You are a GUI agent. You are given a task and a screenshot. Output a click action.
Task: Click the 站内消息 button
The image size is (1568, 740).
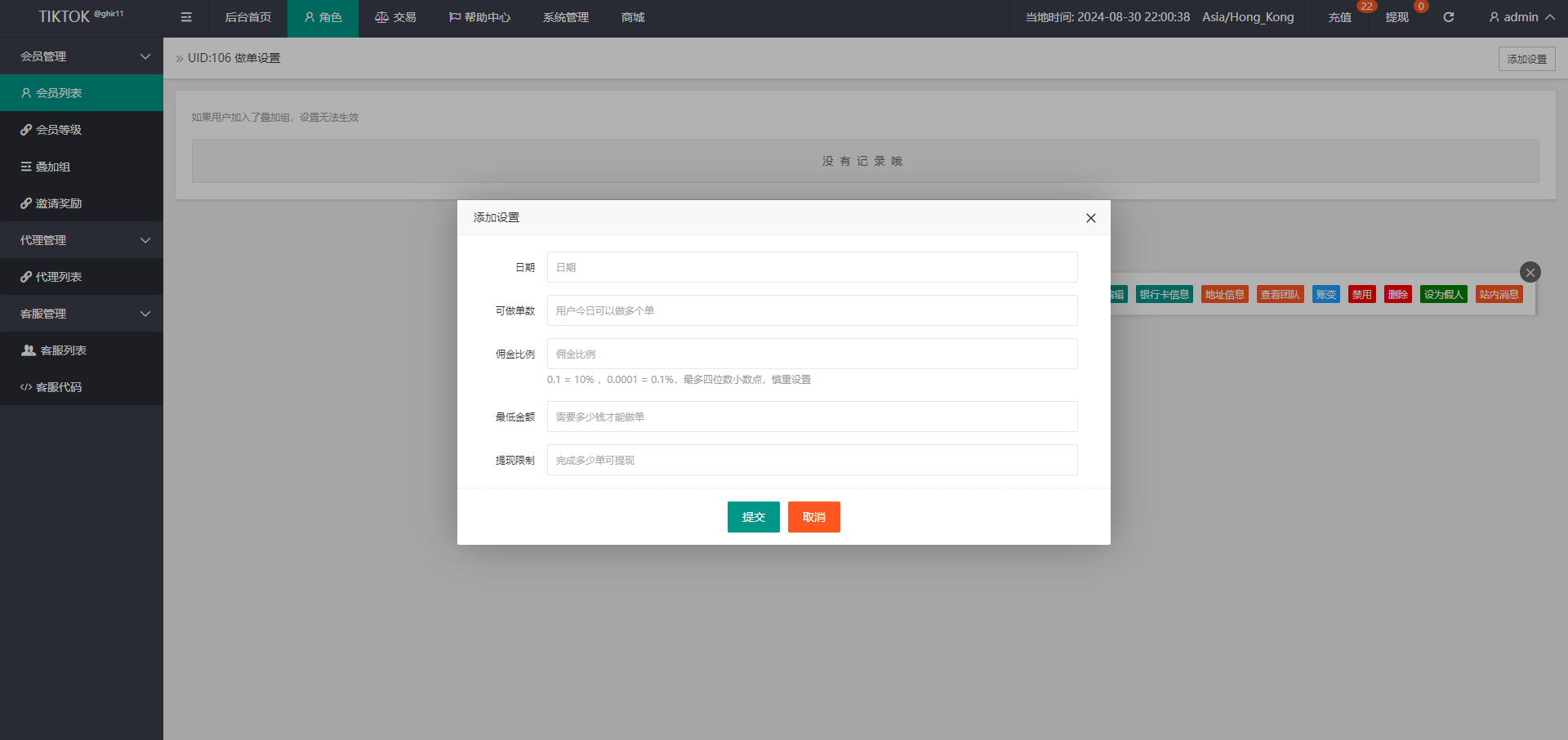[x=1499, y=294]
